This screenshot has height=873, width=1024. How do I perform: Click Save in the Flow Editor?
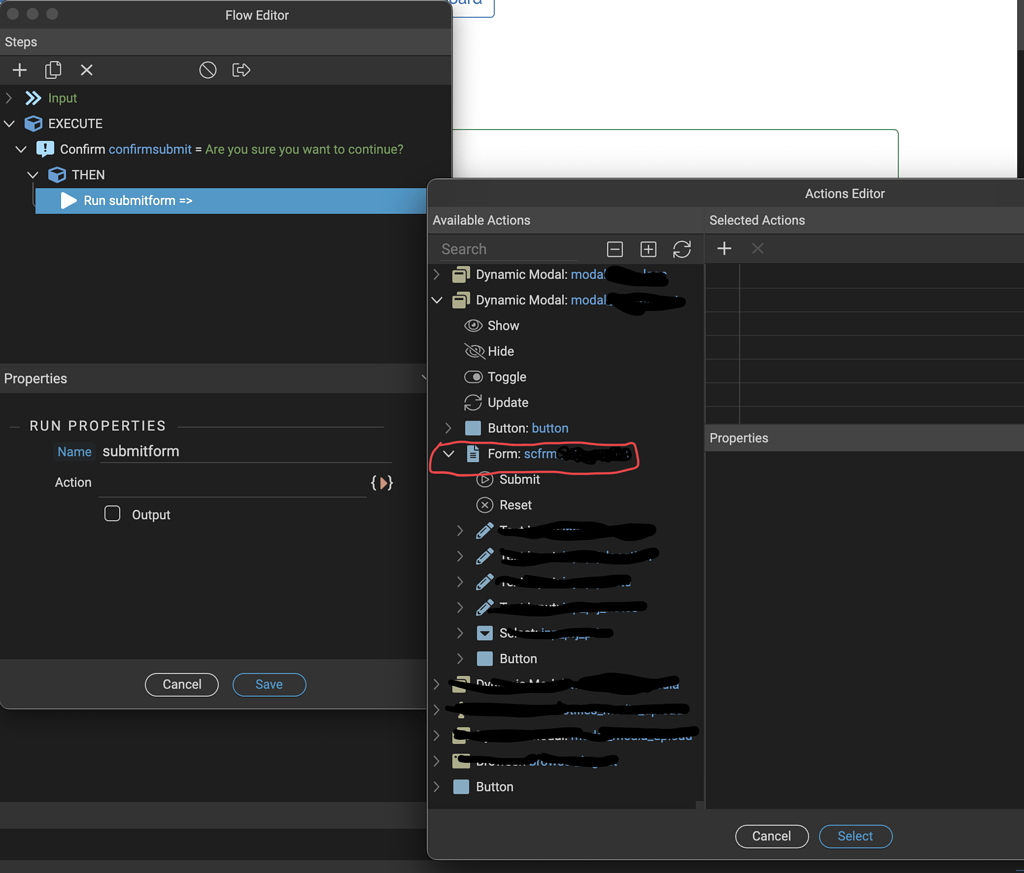click(x=269, y=684)
